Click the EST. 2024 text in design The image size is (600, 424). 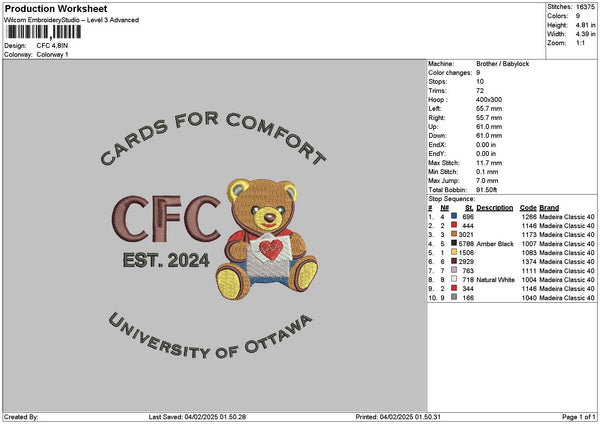pyautogui.click(x=166, y=260)
